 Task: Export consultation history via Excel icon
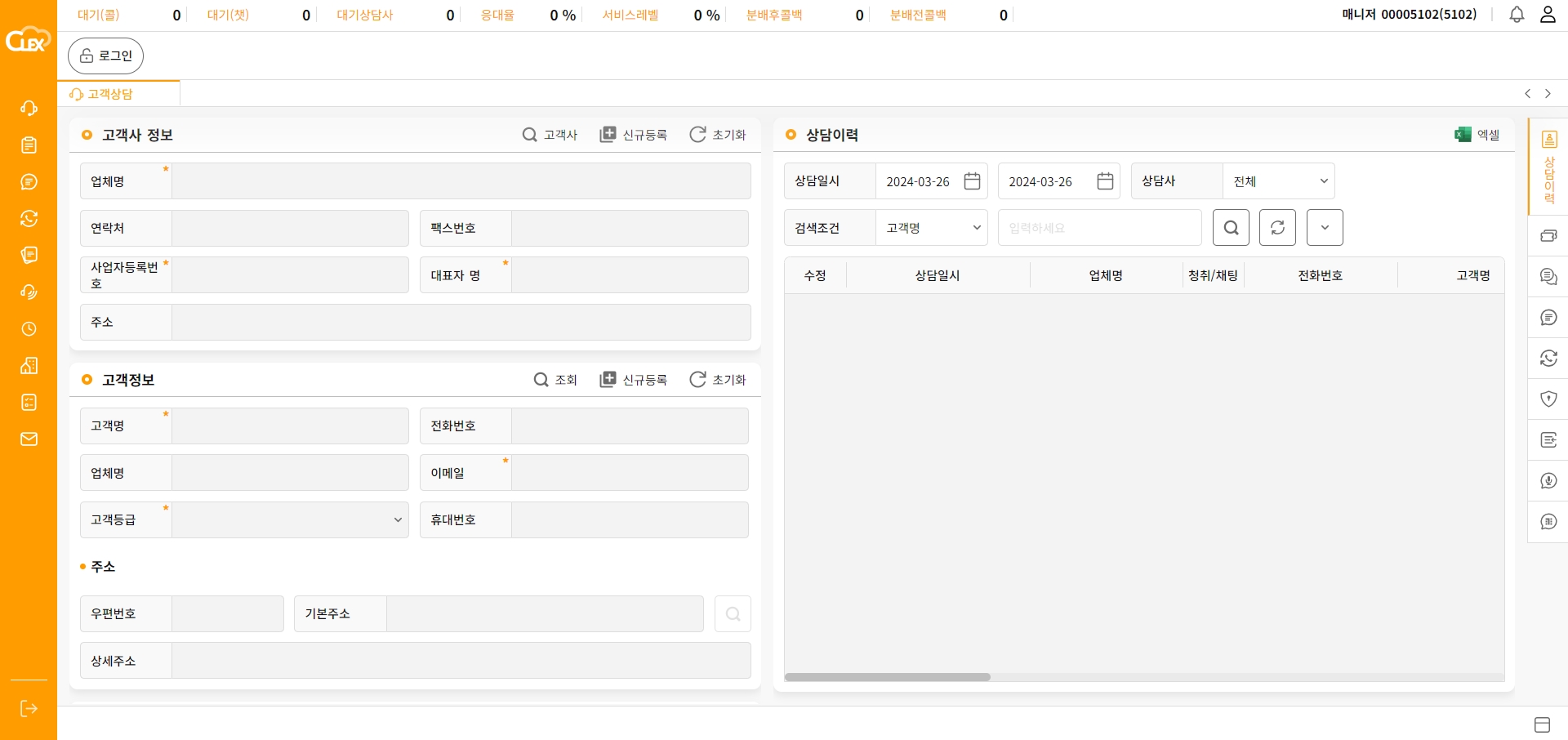[1477, 135]
